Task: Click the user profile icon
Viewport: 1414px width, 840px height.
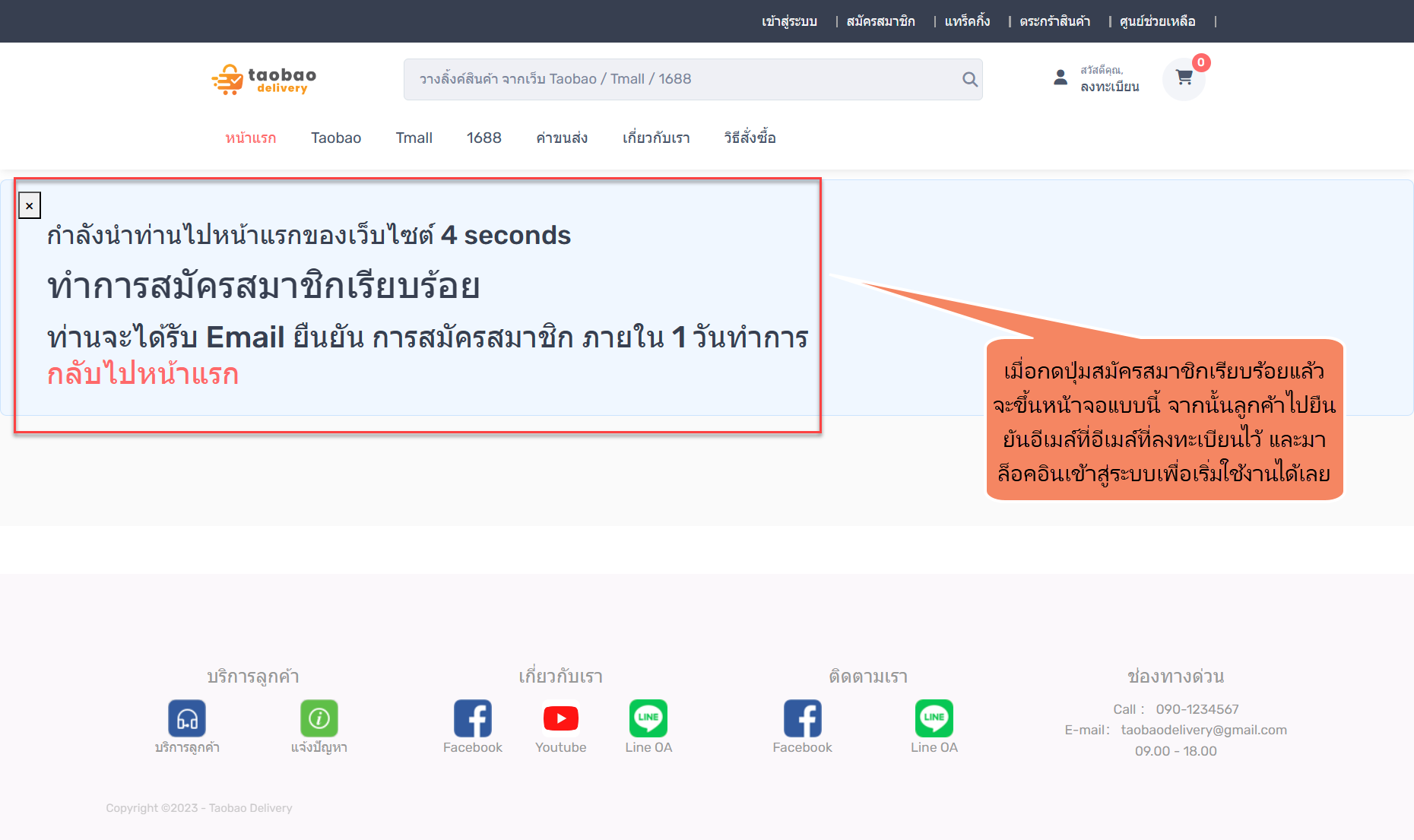Action: point(1060,78)
